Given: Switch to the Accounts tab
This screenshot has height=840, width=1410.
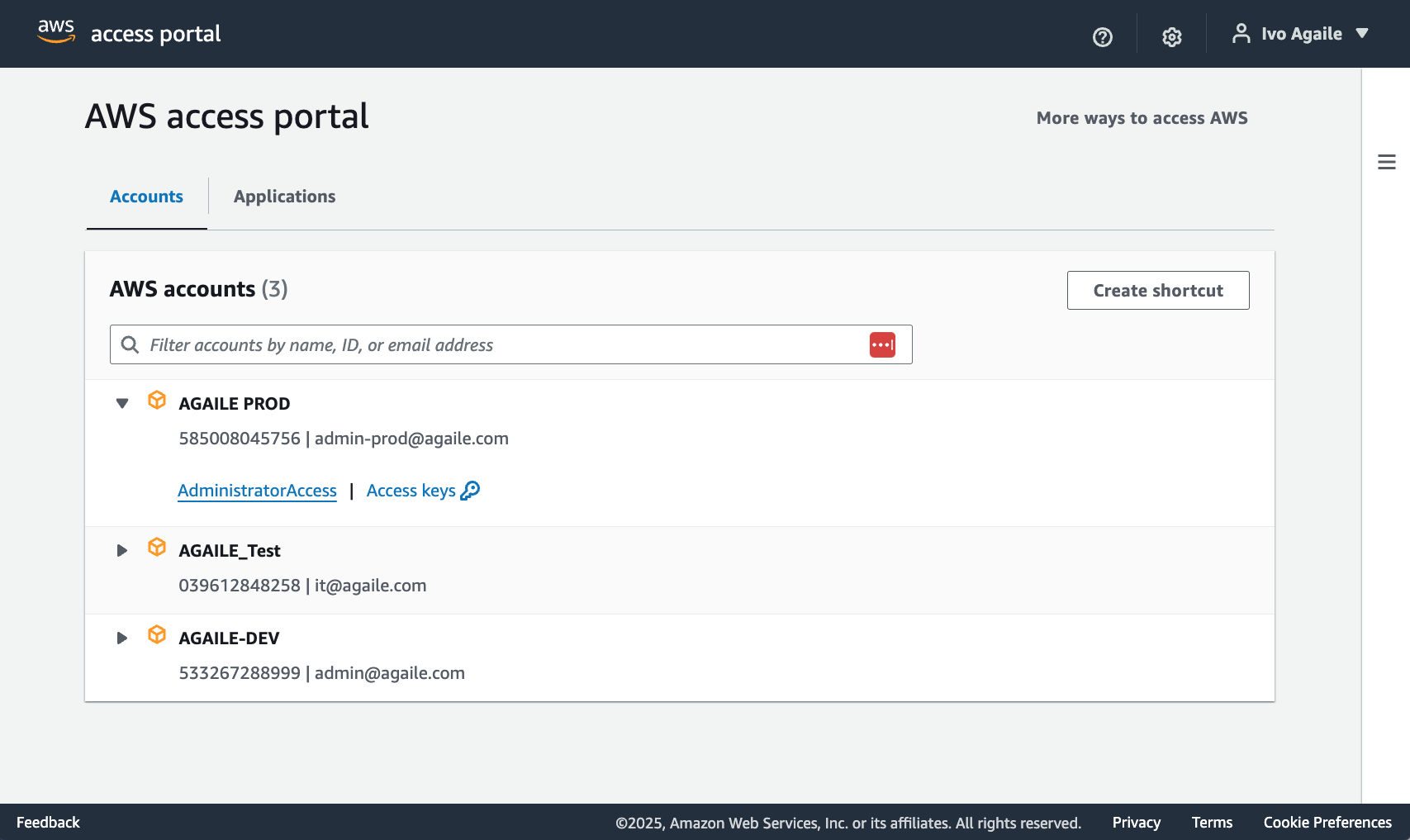Looking at the screenshot, I should (x=146, y=197).
